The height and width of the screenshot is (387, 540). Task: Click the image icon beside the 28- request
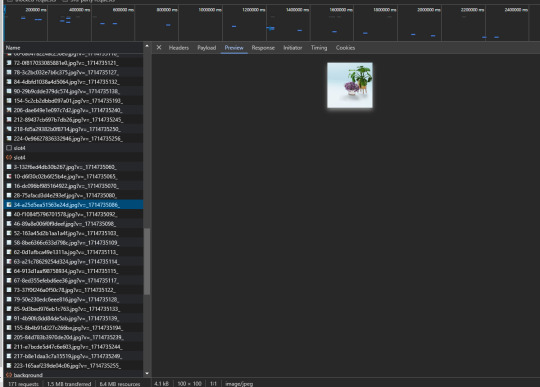9,196
